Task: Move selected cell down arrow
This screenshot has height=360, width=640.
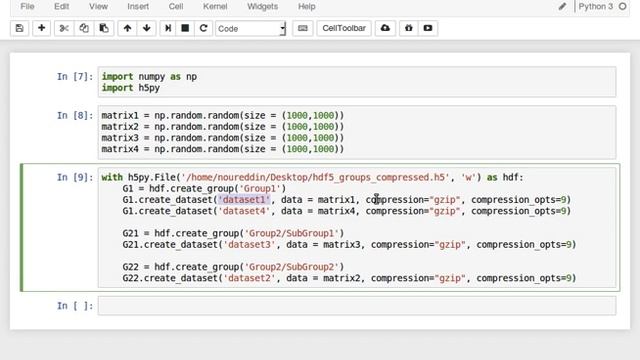Action: click(x=147, y=28)
